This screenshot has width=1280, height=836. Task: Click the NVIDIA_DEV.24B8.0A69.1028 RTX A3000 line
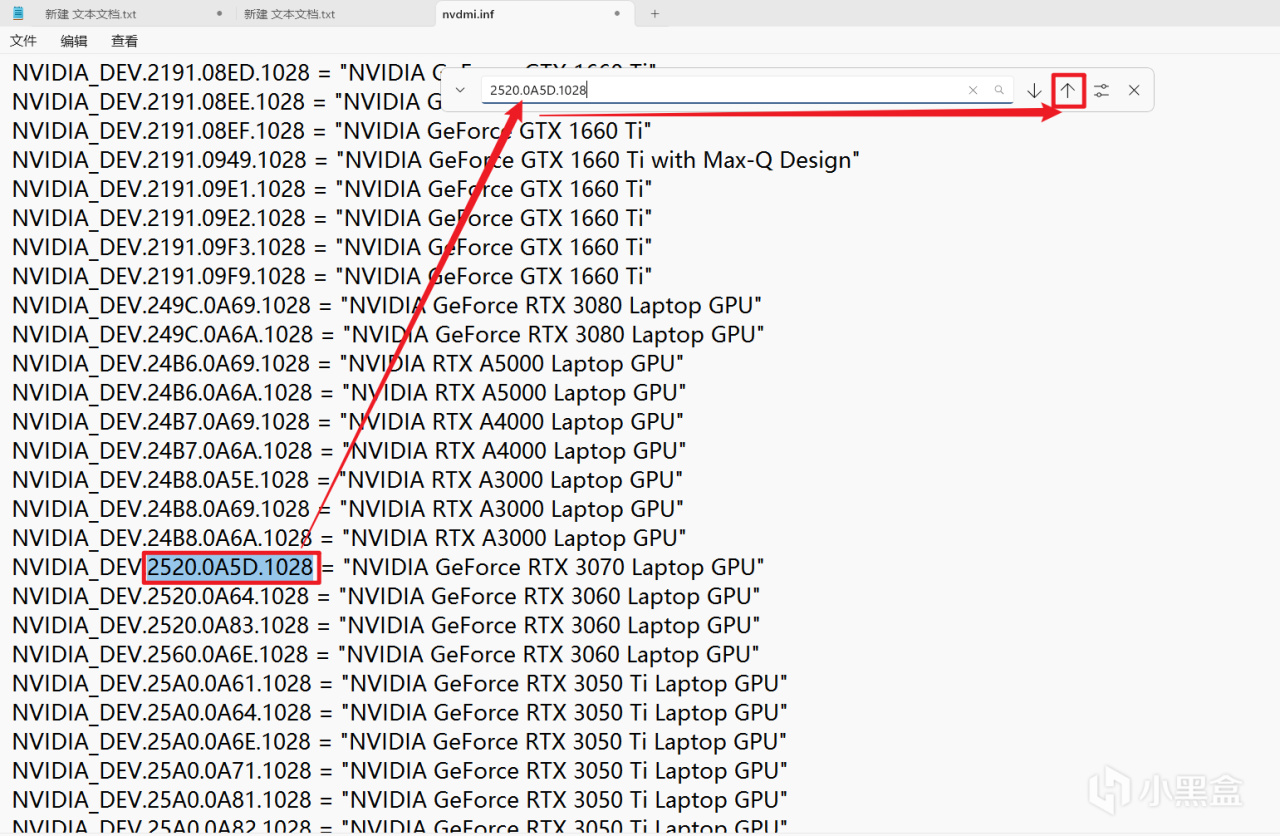click(348, 508)
